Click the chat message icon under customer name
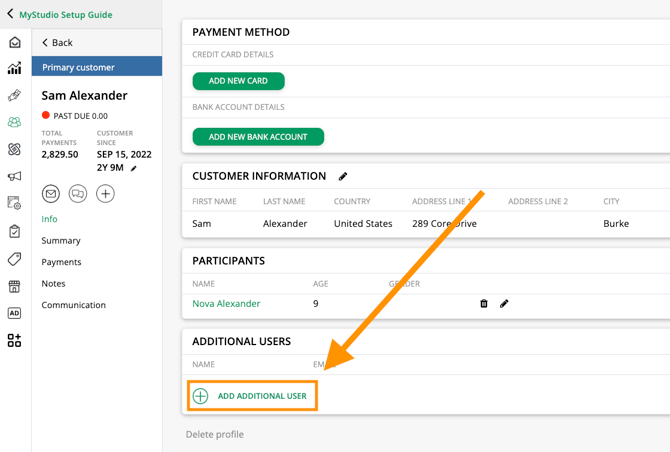The width and height of the screenshot is (670, 452). (x=78, y=194)
